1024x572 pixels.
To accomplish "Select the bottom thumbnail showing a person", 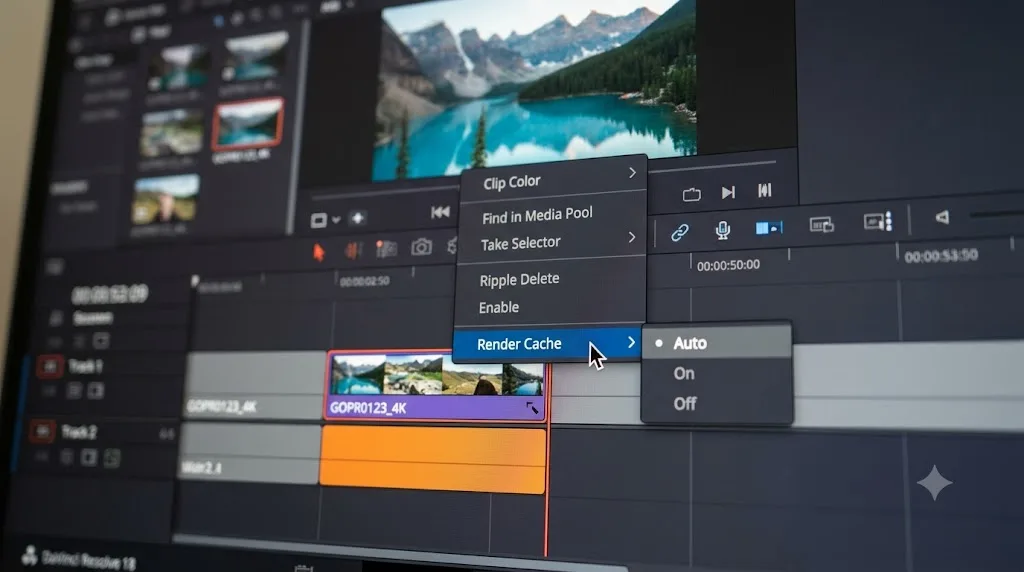I will [165, 199].
